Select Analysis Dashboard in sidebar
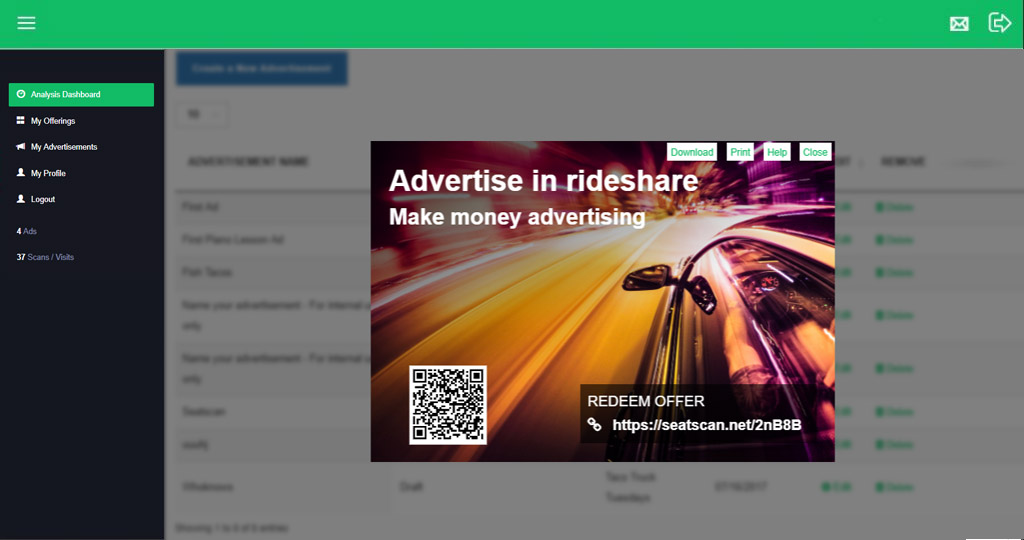Viewport: 1024px width, 540px height. [82, 94]
